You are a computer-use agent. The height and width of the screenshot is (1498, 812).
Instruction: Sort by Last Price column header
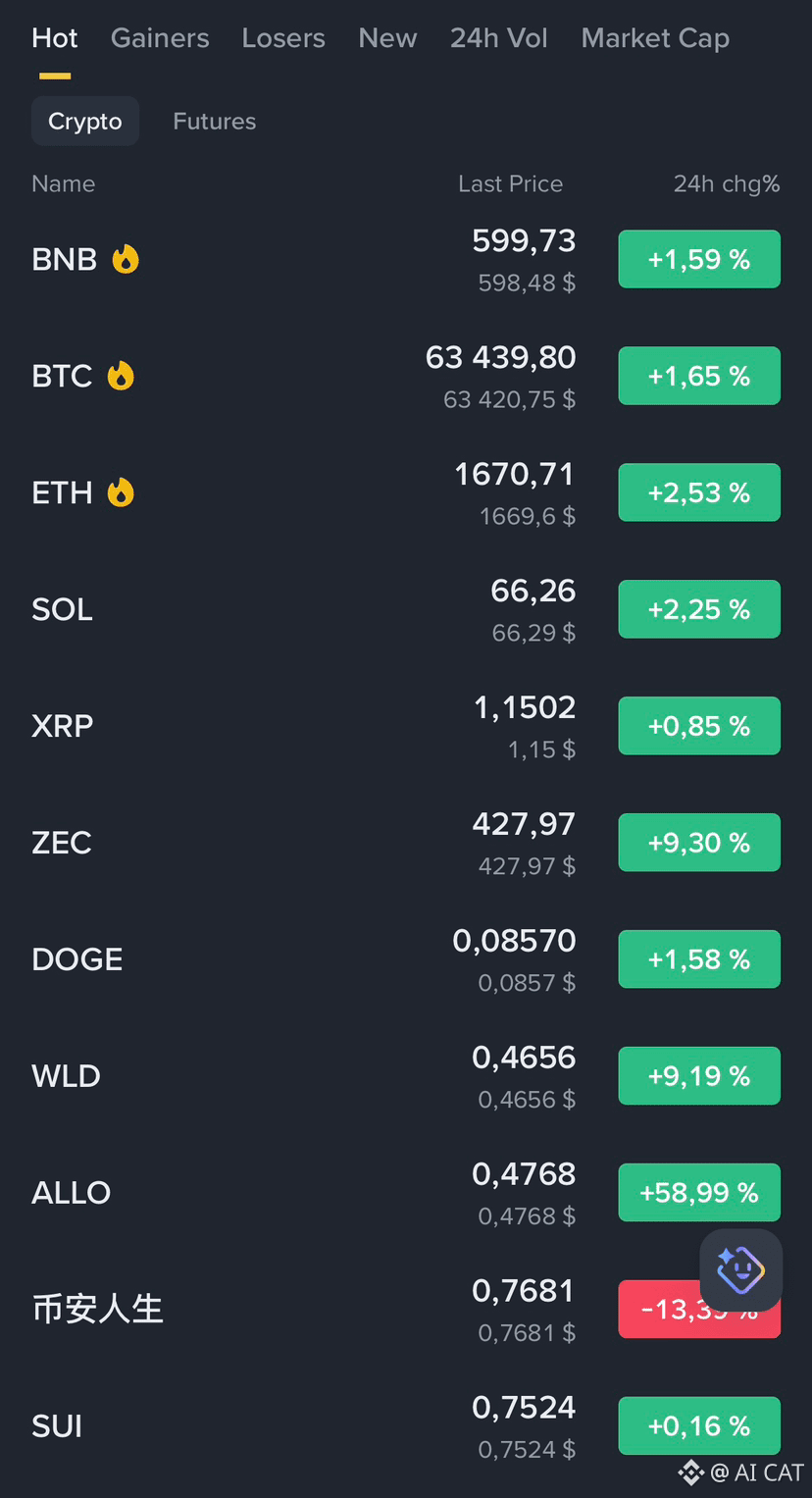[511, 183]
